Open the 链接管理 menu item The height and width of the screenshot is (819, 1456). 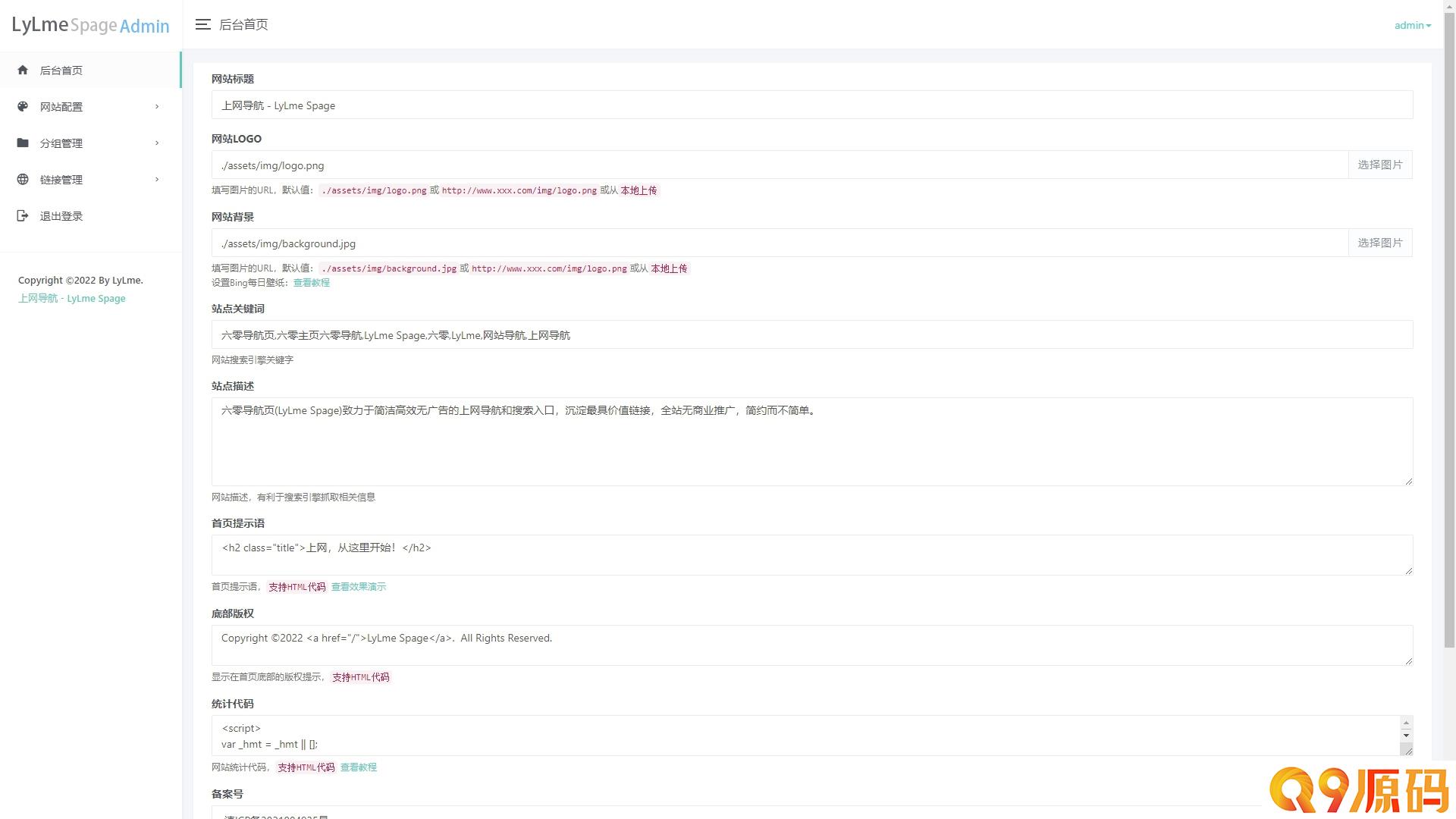click(x=90, y=179)
